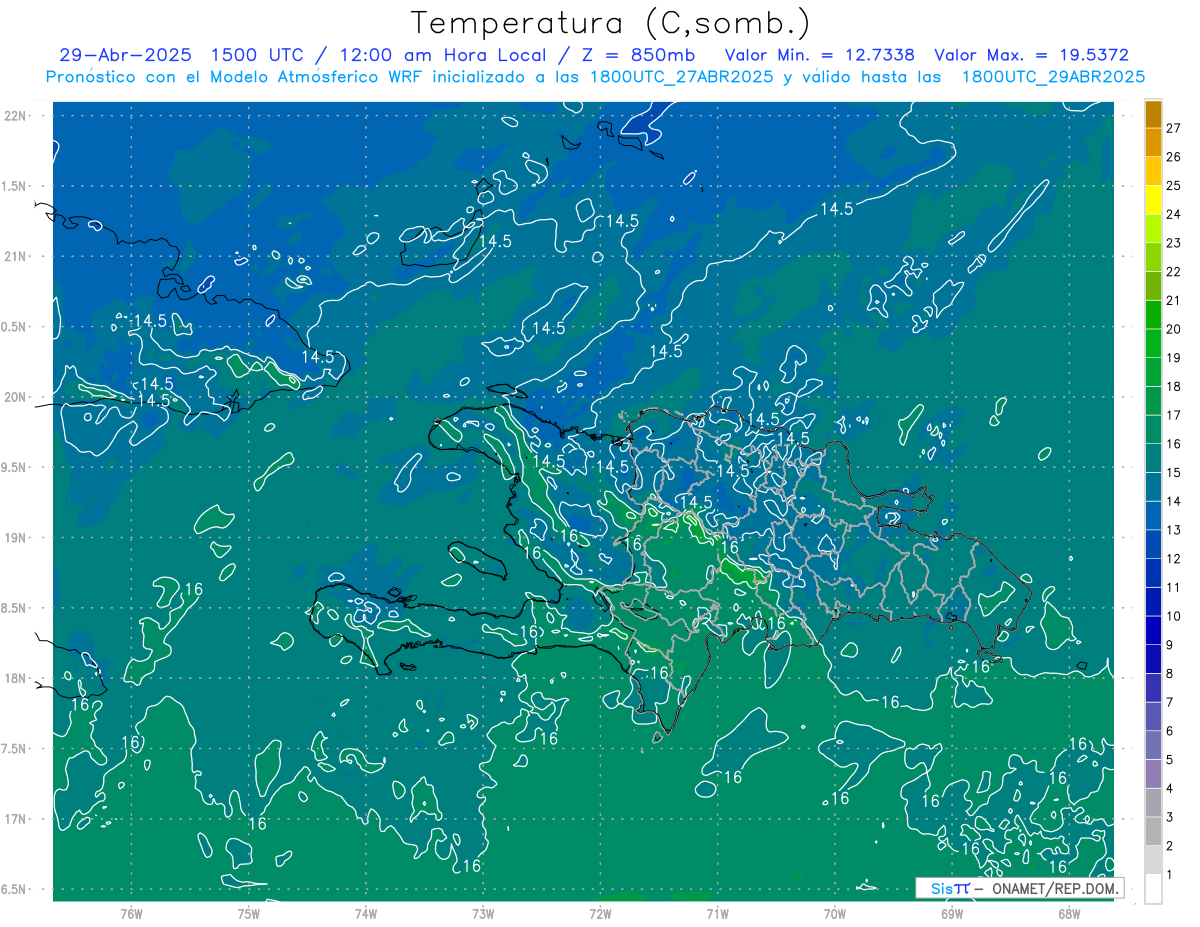Click the deep blue band between 9 and 10

pyautogui.click(x=1153, y=630)
